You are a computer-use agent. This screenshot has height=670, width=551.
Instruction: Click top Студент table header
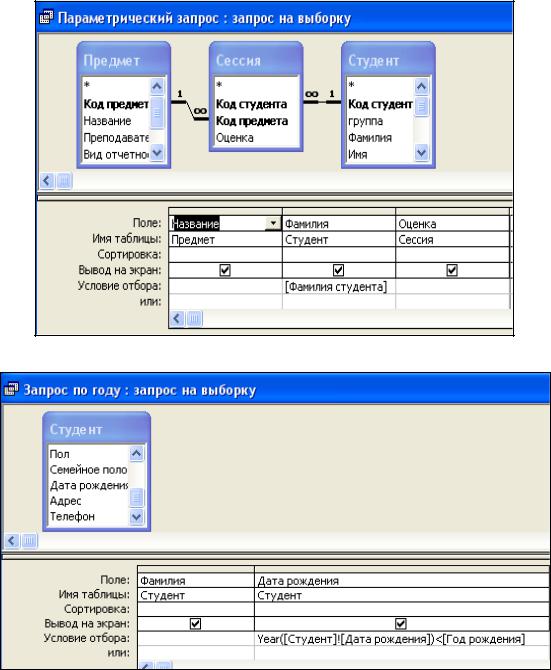pos(388,60)
